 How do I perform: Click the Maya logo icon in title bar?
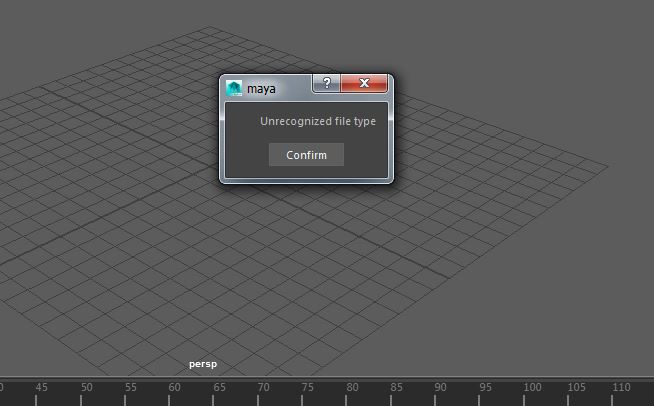(234, 88)
